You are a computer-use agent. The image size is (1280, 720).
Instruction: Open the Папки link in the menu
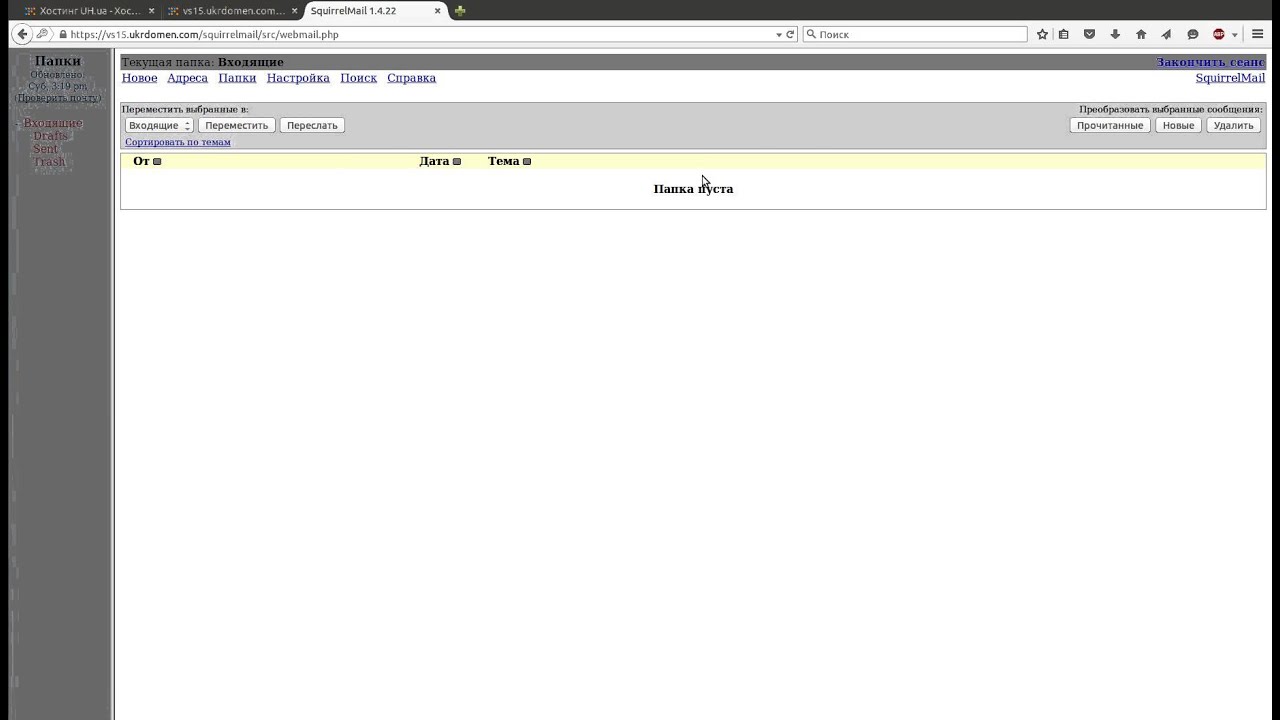[x=237, y=78]
